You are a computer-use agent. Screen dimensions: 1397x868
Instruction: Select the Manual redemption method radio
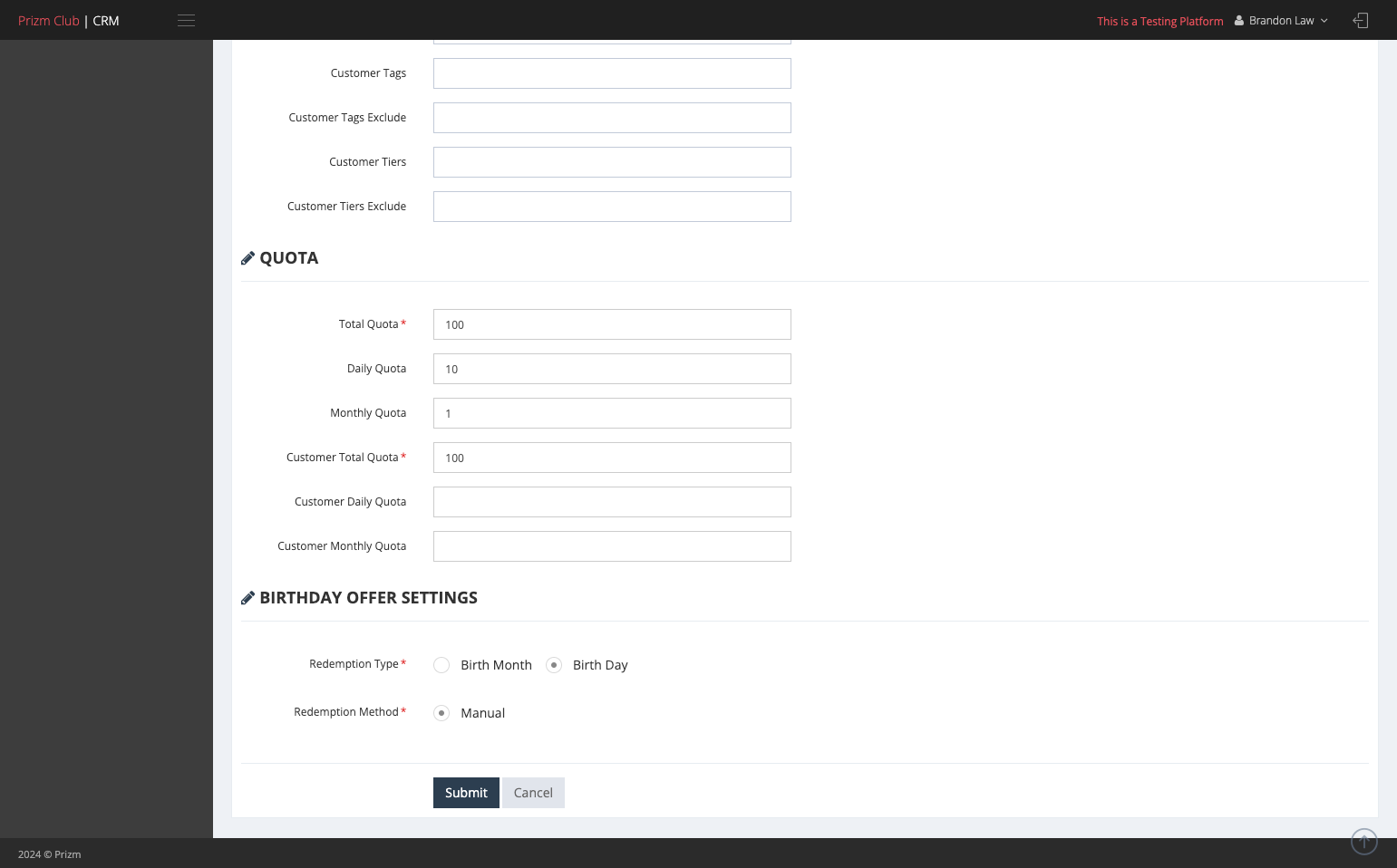pyautogui.click(x=441, y=713)
